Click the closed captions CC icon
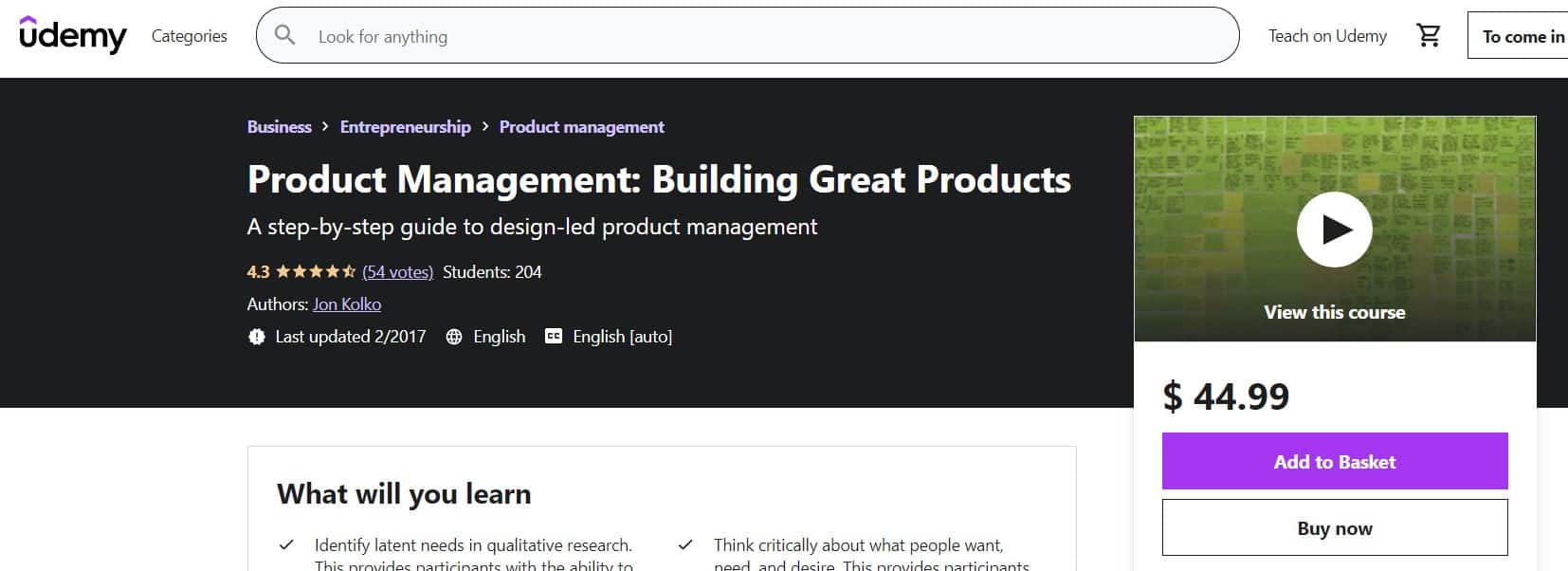The width and height of the screenshot is (1568, 571). click(554, 336)
